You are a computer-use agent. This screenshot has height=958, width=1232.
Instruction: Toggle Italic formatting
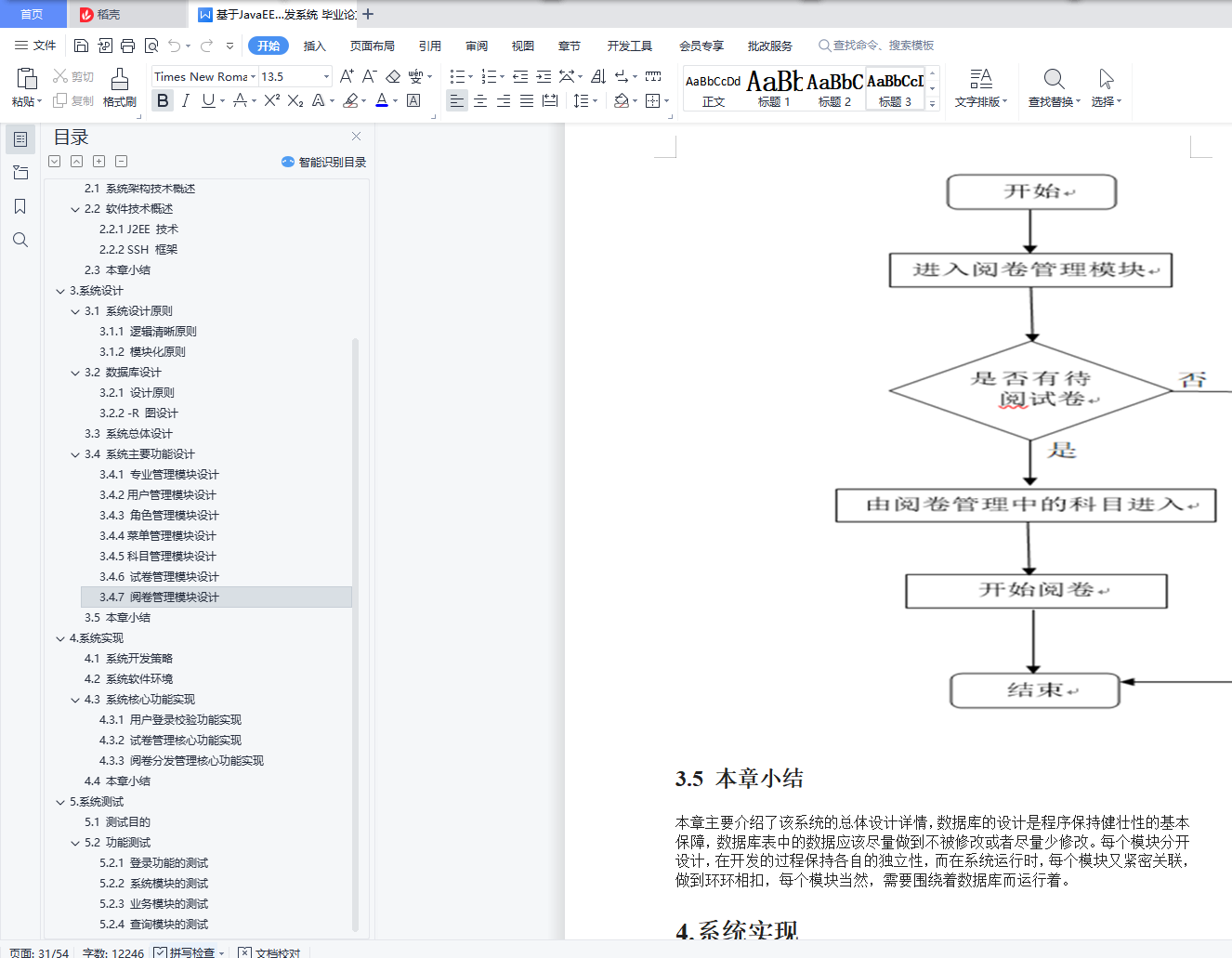[x=186, y=100]
